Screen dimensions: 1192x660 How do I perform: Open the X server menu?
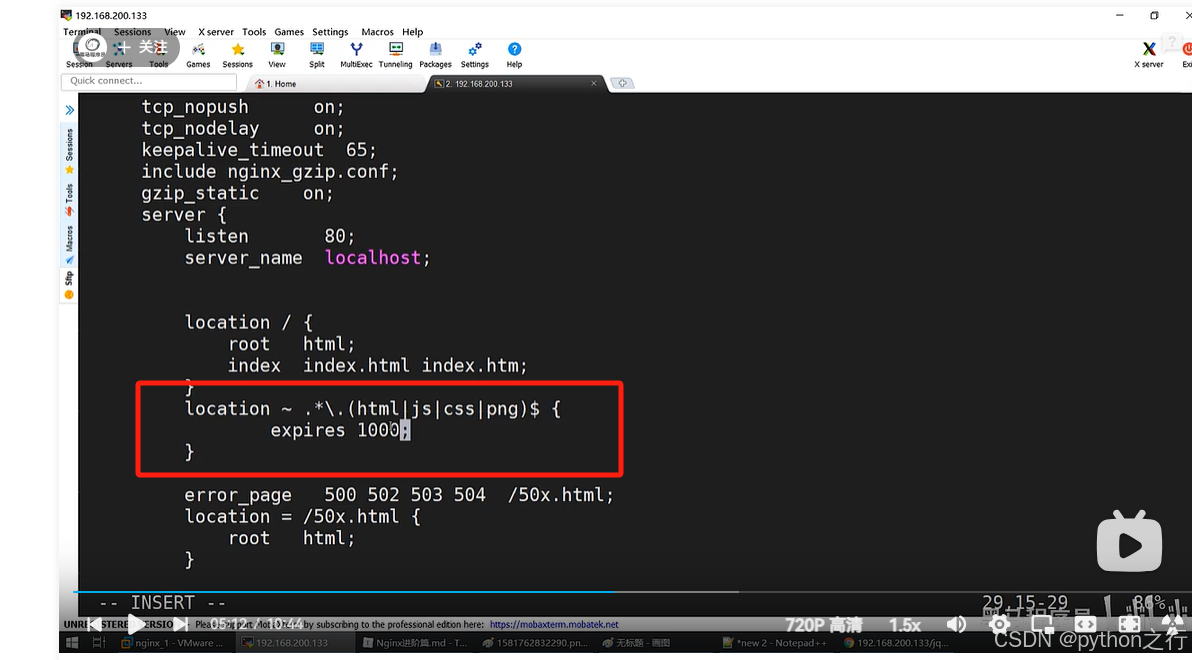[216, 32]
